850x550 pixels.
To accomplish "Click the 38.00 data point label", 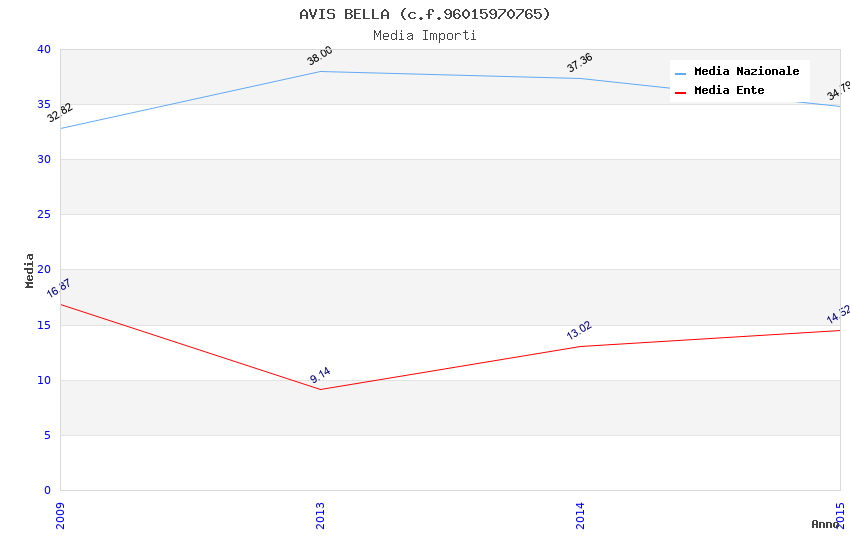I will pos(320,56).
